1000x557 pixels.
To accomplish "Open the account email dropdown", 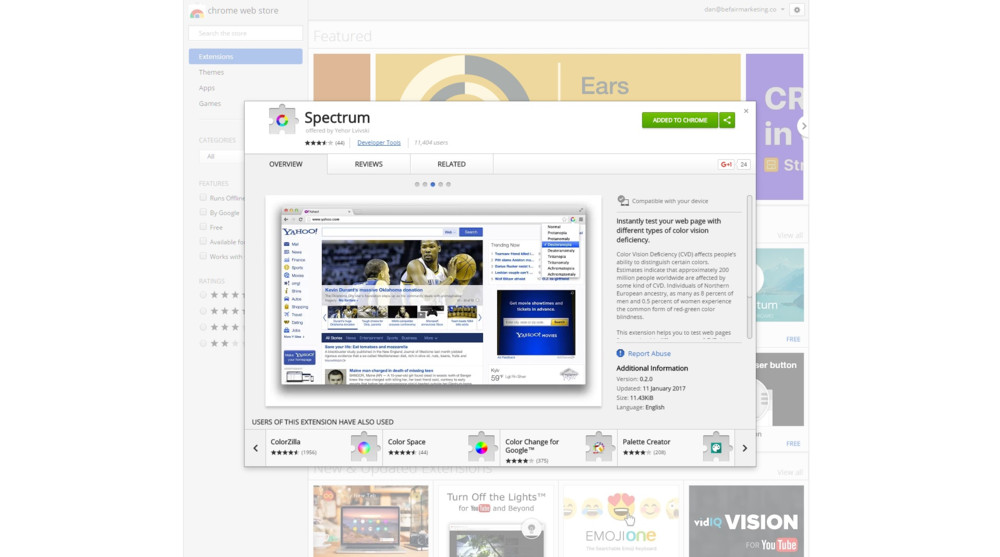I will (744, 10).
